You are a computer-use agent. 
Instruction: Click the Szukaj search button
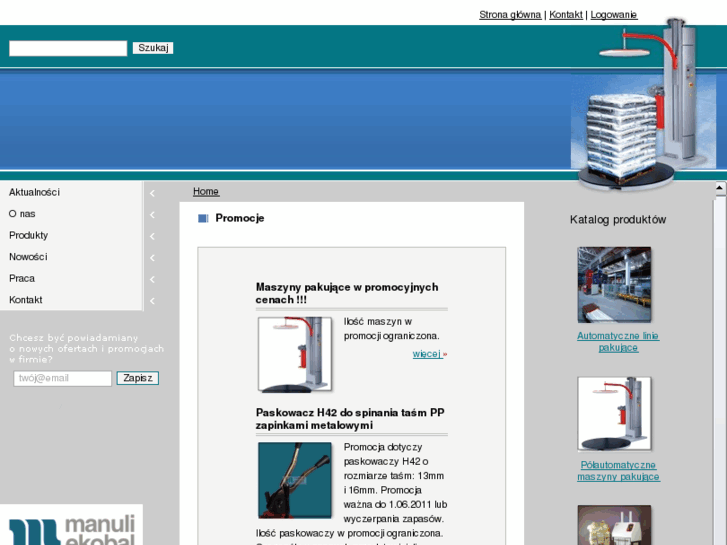click(153, 48)
